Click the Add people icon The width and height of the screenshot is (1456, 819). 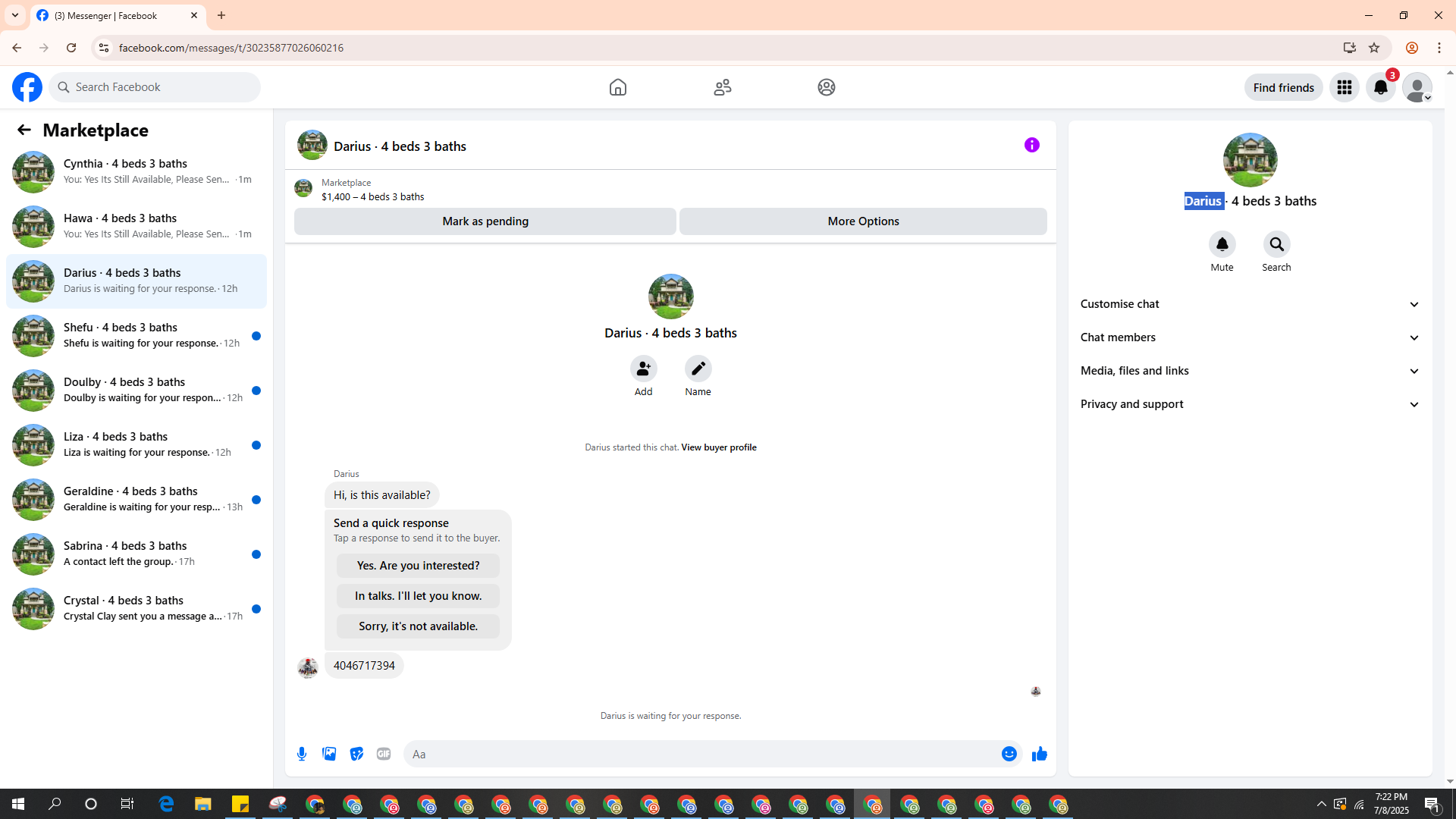point(643,369)
